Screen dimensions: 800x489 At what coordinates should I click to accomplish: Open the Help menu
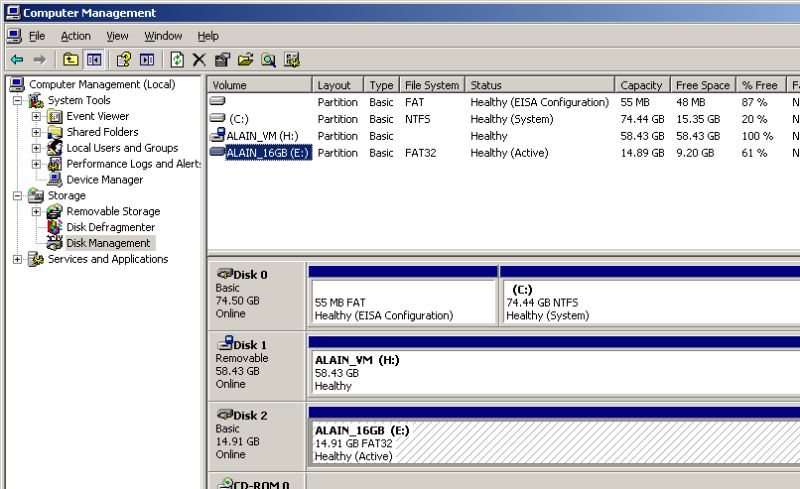[208, 36]
